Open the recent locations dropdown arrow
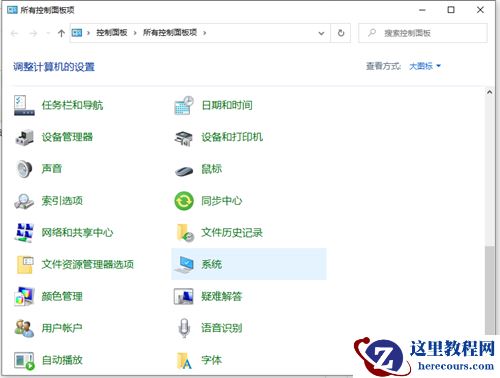 pos(48,33)
